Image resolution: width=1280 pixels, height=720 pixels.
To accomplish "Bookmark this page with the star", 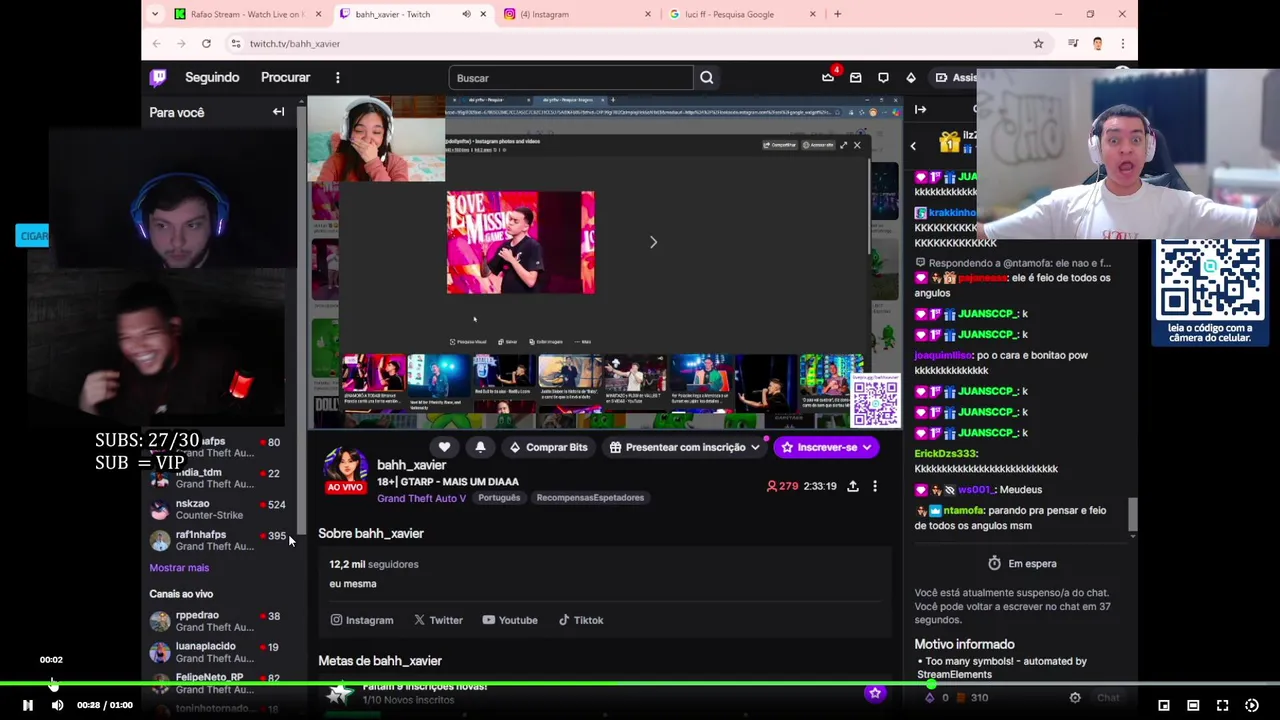I will pos(1038,44).
